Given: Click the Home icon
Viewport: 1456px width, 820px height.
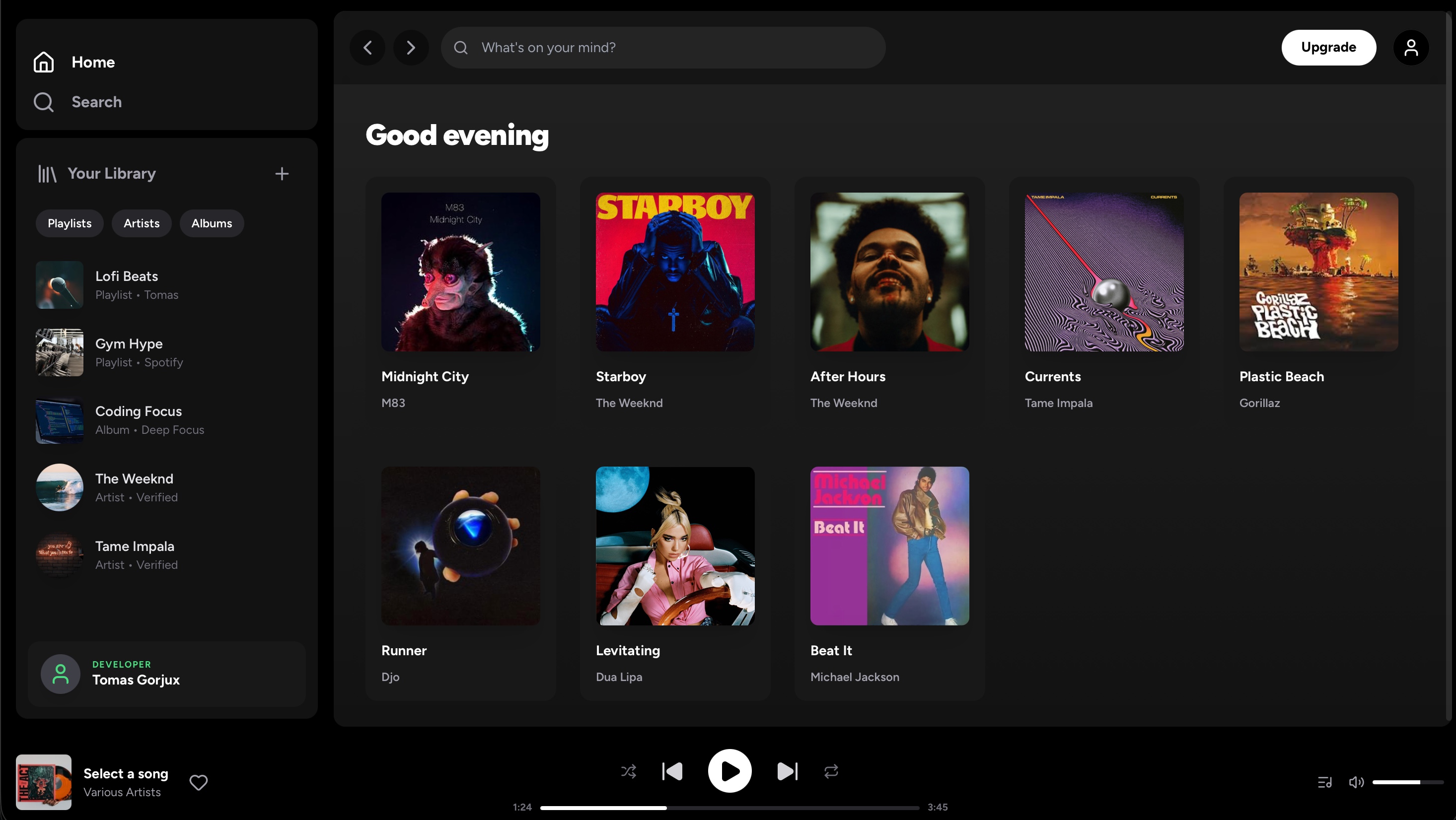Looking at the screenshot, I should [43, 62].
